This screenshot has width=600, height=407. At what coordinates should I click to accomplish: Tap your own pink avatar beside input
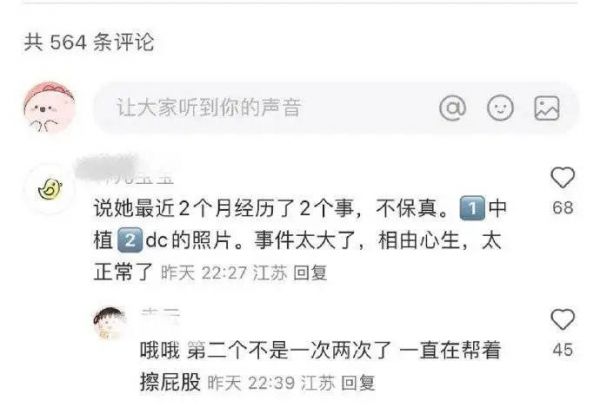pyautogui.click(x=49, y=107)
